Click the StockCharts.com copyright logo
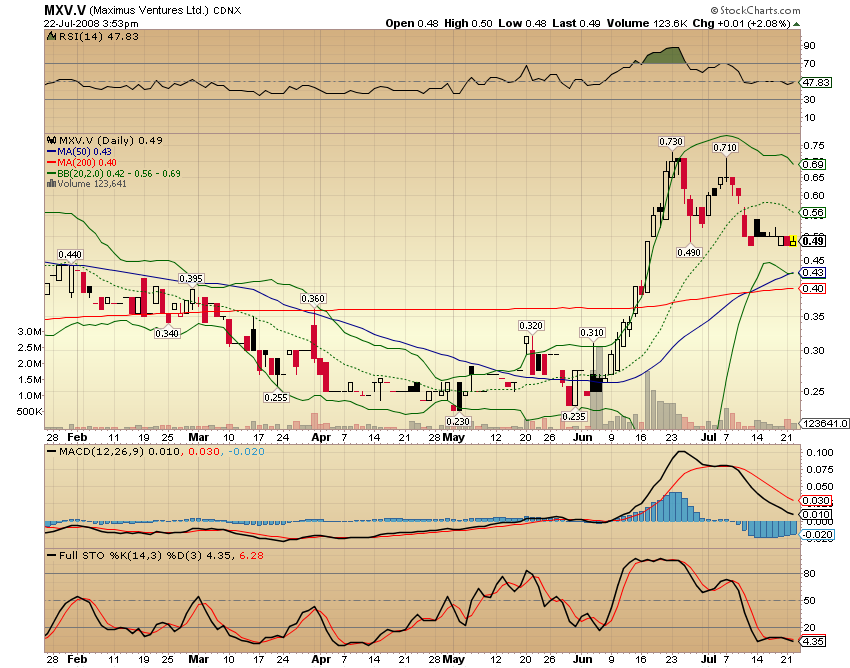Screen dimensions: 850x668 755,10
